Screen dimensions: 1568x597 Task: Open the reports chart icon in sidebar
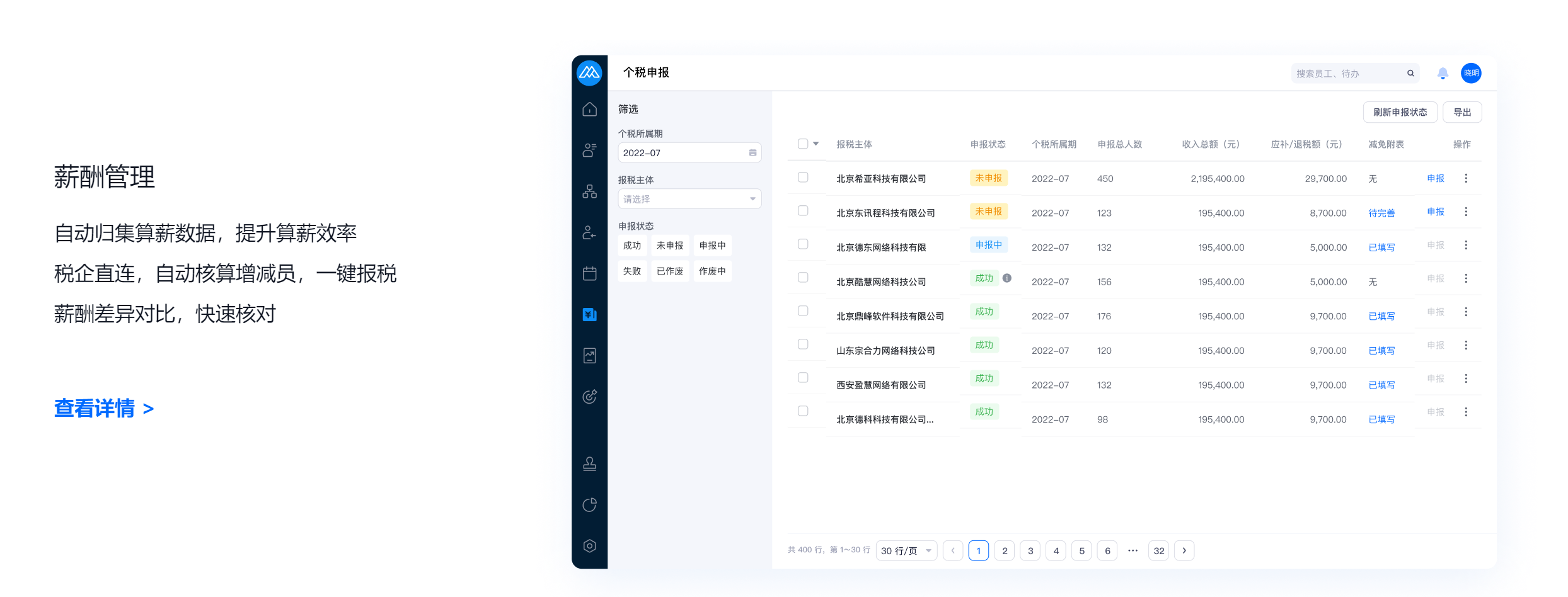[x=590, y=355]
